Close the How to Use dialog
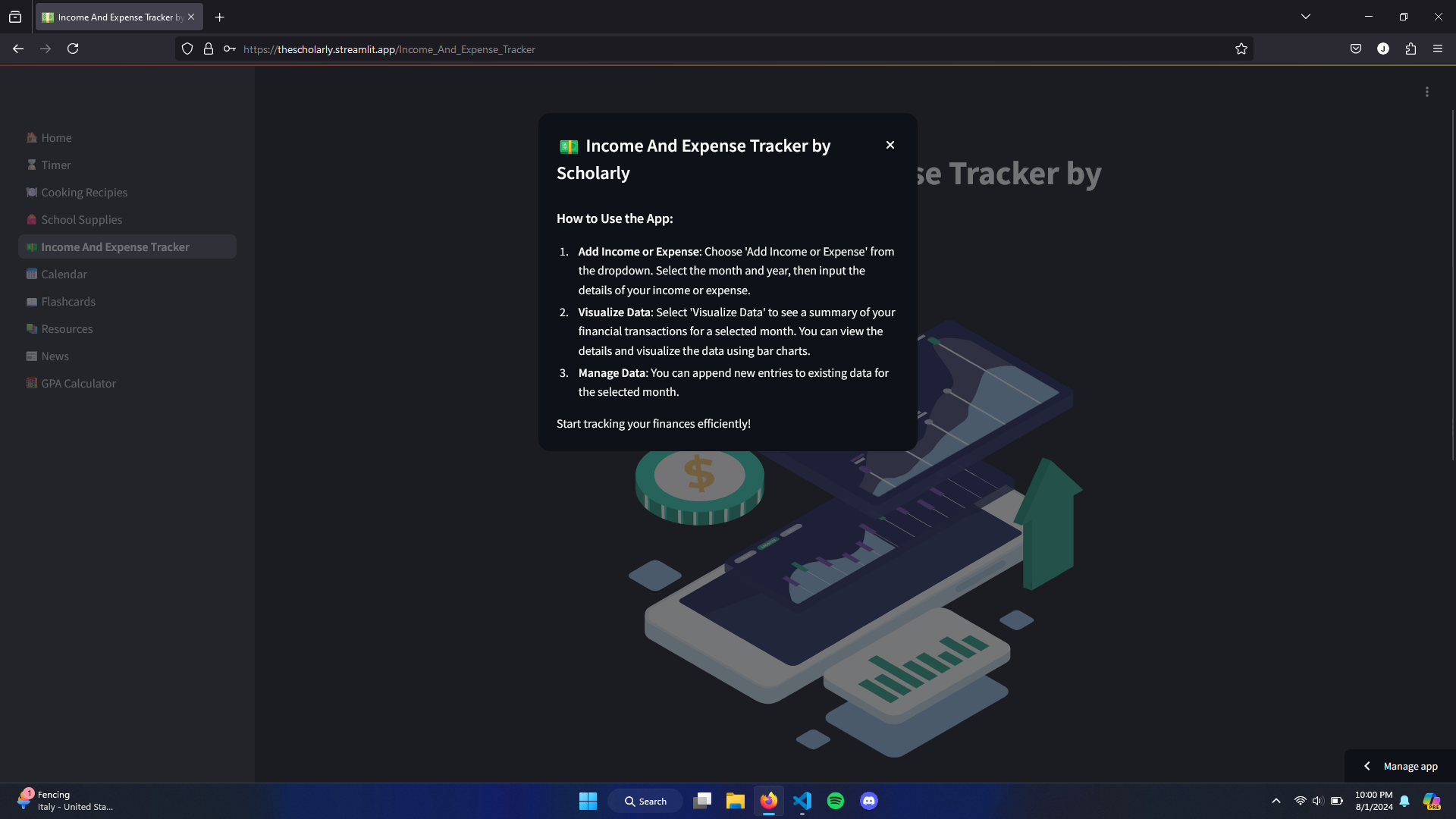 (x=890, y=145)
